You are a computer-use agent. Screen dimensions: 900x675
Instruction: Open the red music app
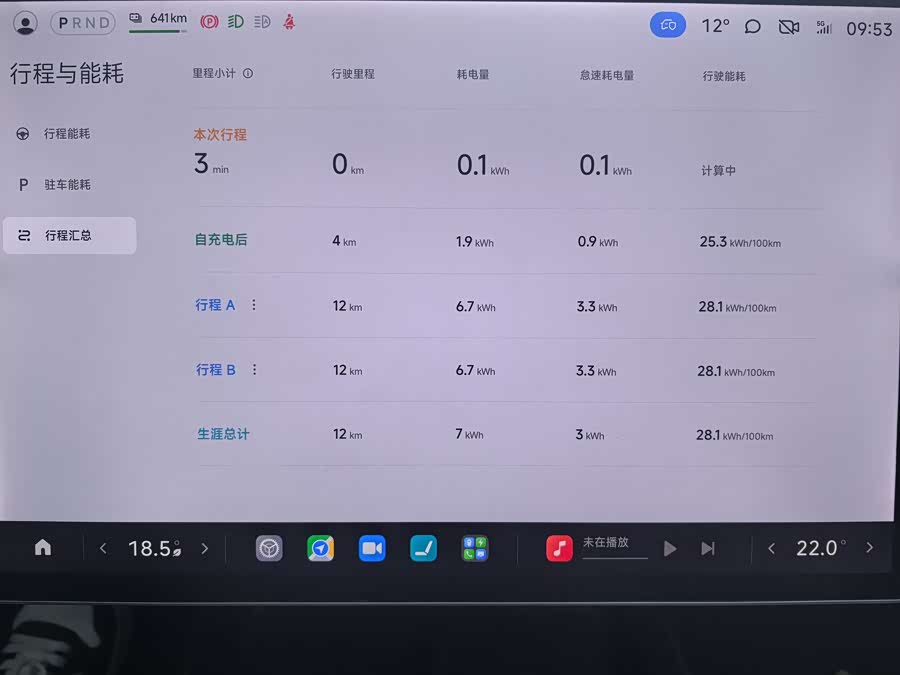pyautogui.click(x=559, y=548)
